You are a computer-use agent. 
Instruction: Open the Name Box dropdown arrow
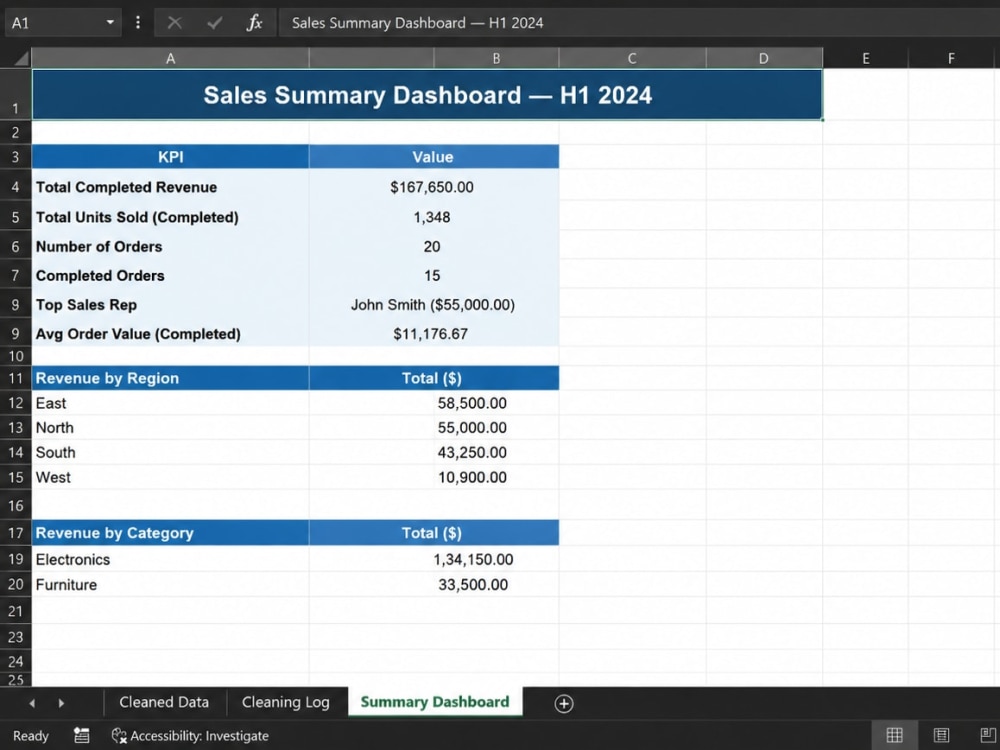point(110,22)
